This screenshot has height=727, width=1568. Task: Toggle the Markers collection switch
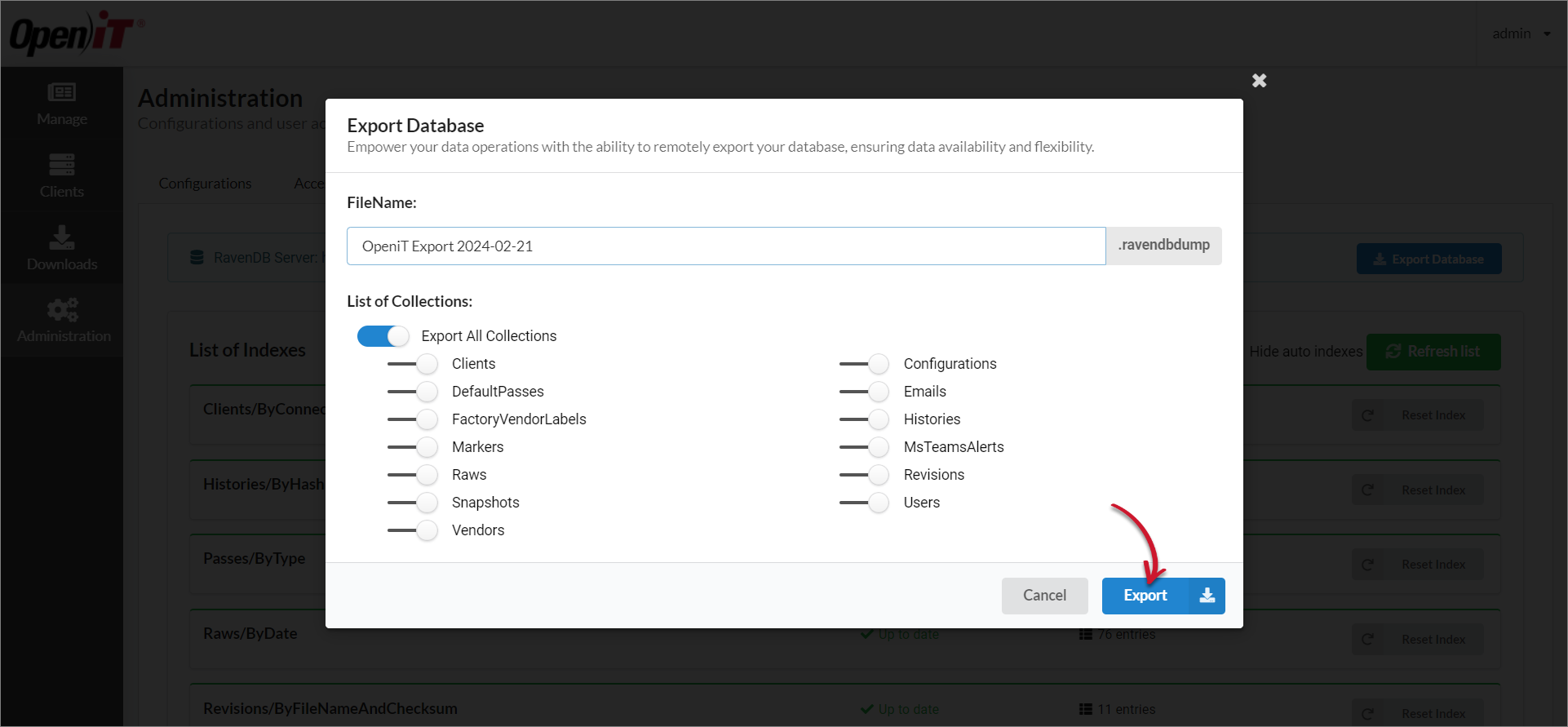tap(413, 447)
